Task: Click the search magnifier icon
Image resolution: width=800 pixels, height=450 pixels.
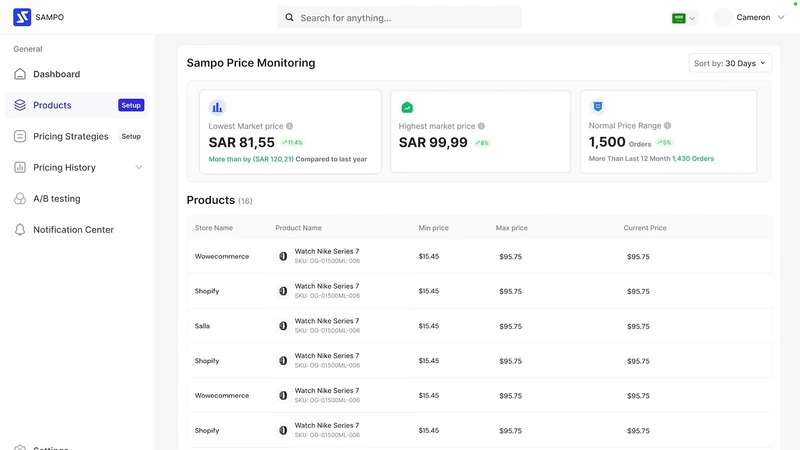Action: 289,17
